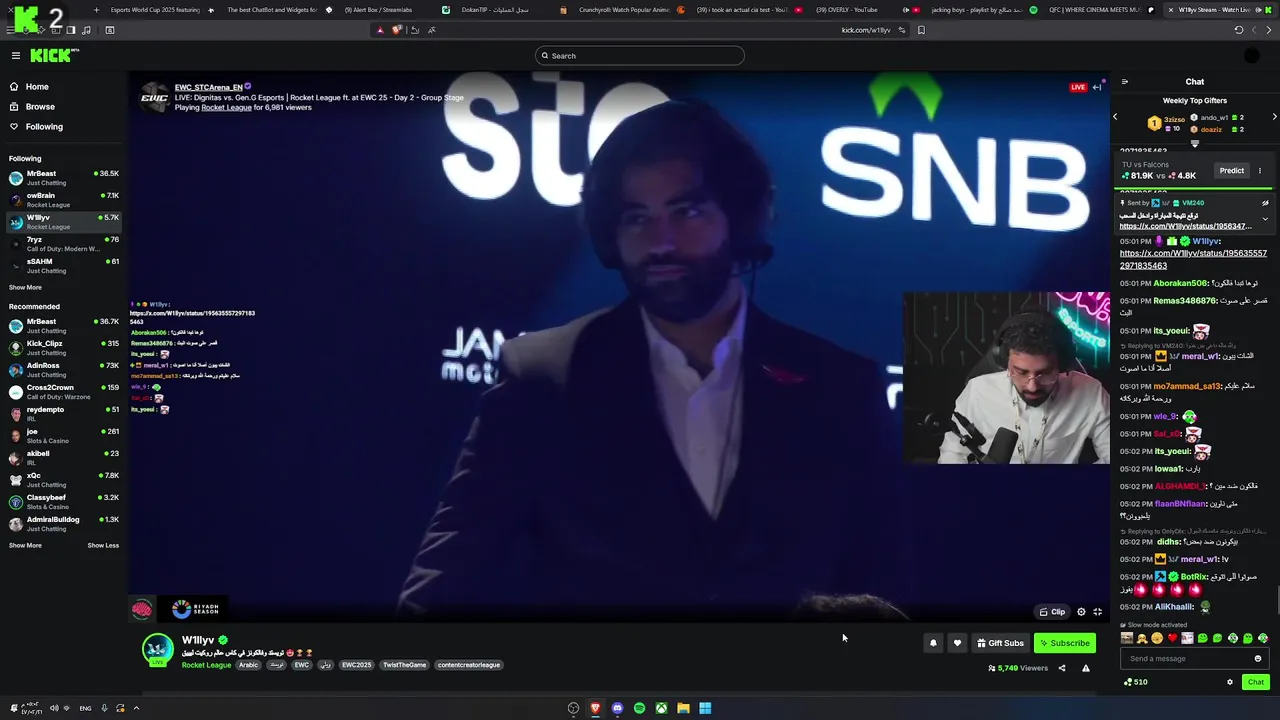Click the browser reload icon
The width and height of the screenshot is (1280, 720).
pyautogui.click(x=1239, y=30)
